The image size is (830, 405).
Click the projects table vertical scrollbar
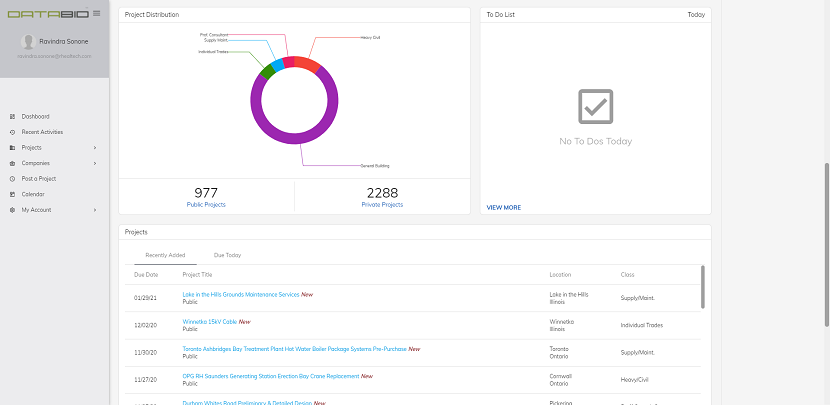(x=703, y=286)
